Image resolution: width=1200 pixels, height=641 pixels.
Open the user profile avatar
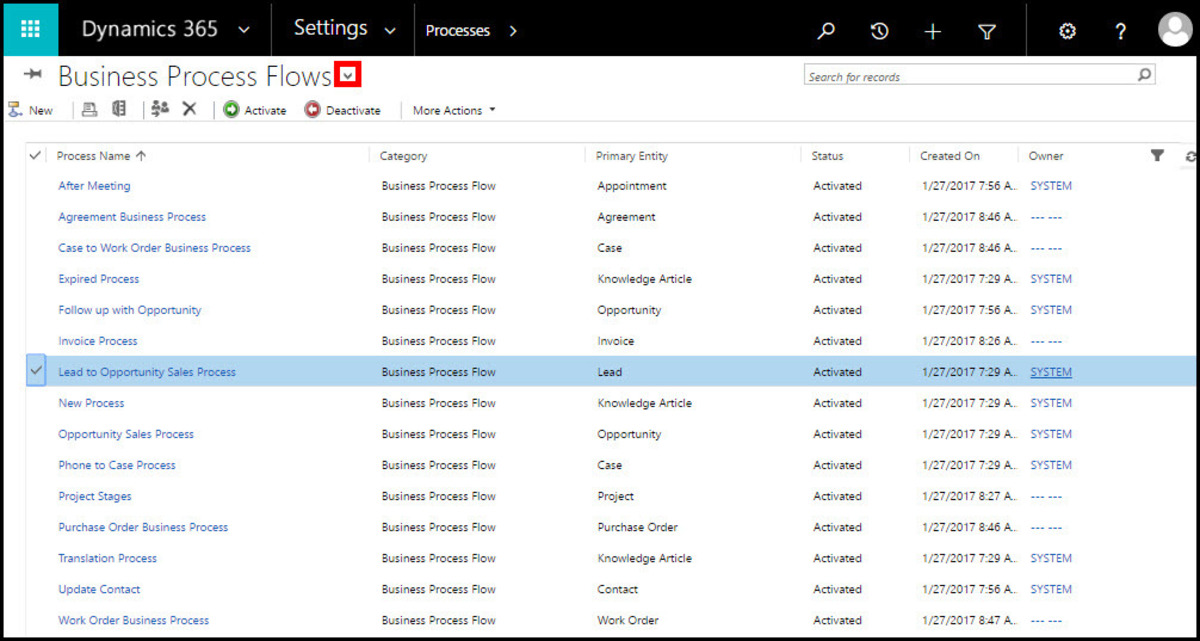tap(1175, 29)
